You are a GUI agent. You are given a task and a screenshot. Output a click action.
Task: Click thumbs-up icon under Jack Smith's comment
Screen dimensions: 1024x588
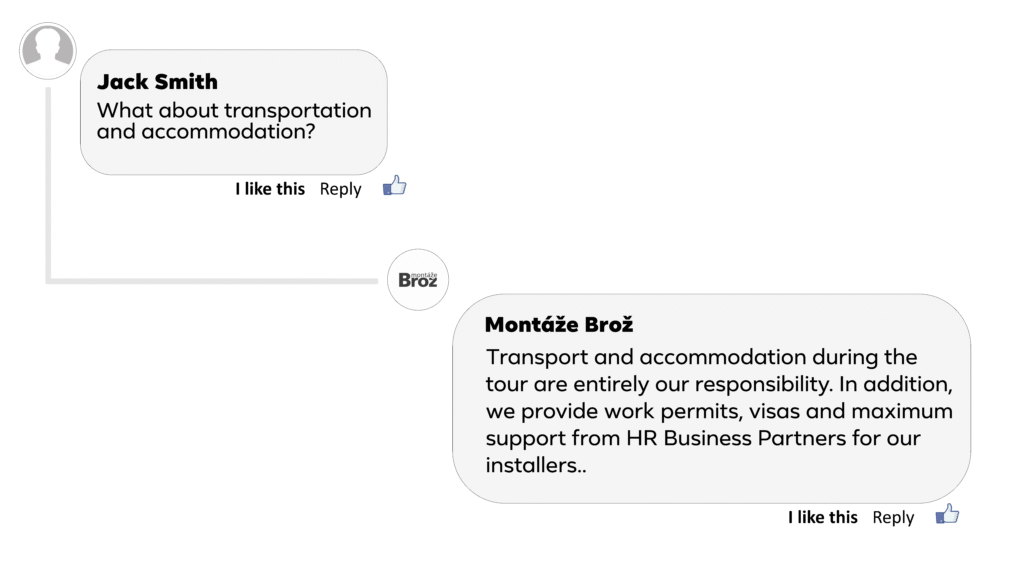(x=395, y=186)
